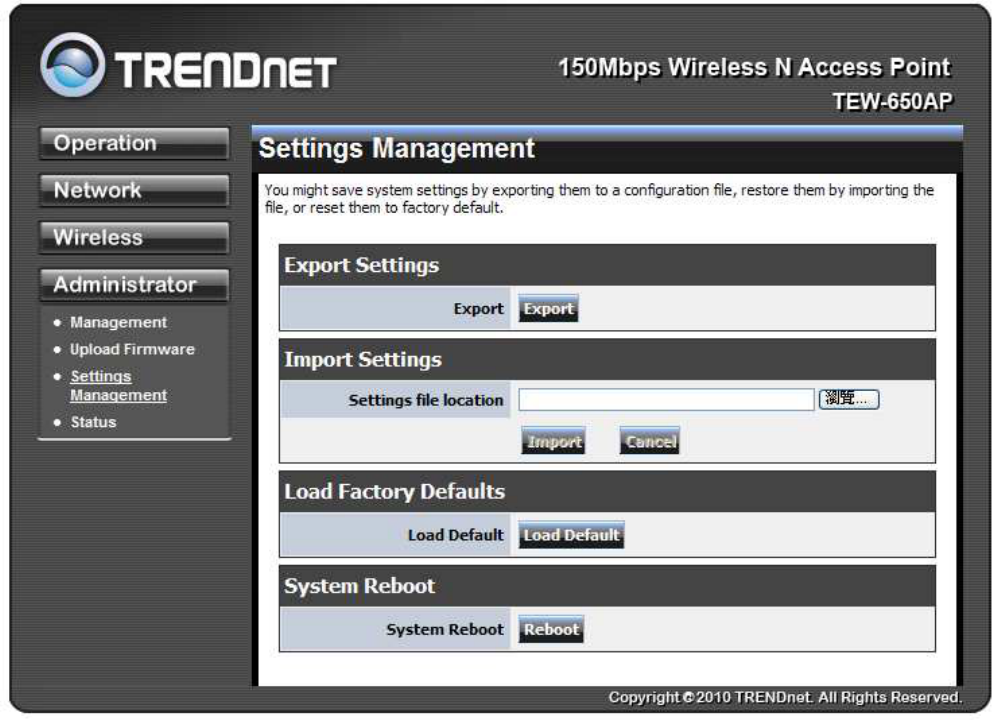
Task: Click the Settings Management page heading
Action: pyautogui.click(x=396, y=149)
